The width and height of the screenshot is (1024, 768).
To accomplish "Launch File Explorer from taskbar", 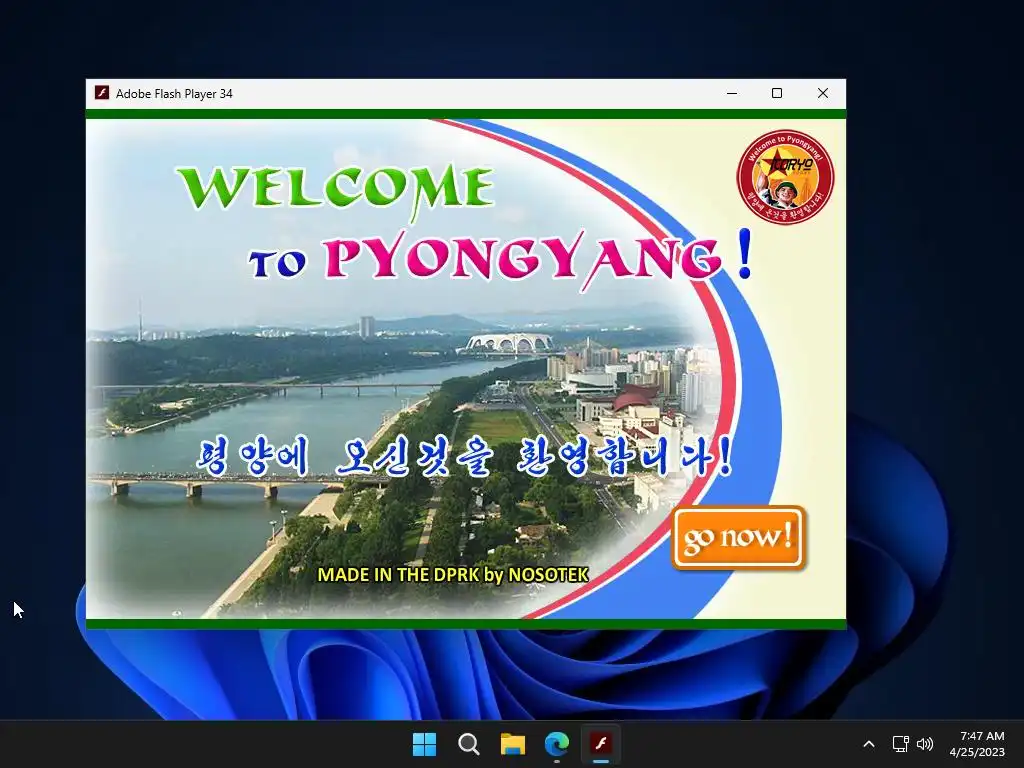I will pos(513,744).
